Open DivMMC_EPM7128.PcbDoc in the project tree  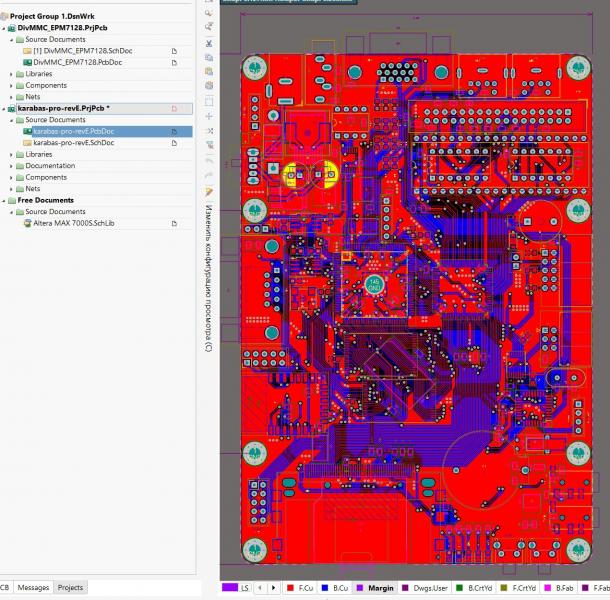click(x=77, y=62)
